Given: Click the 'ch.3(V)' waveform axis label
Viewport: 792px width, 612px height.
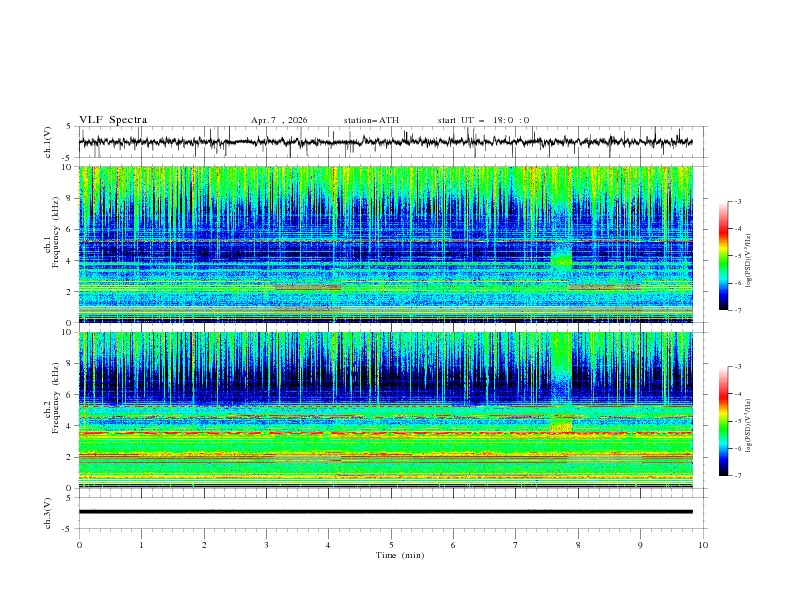Looking at the screenshot, I should pyautogui.click(x=48, y=513).
